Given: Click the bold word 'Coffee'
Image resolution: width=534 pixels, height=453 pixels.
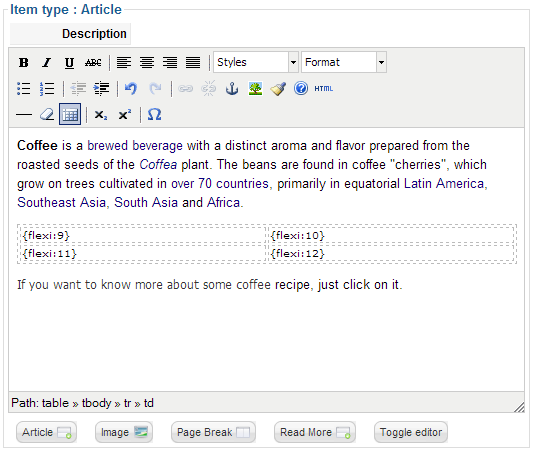Looking at the screenshot, I should tap(37, 146).
